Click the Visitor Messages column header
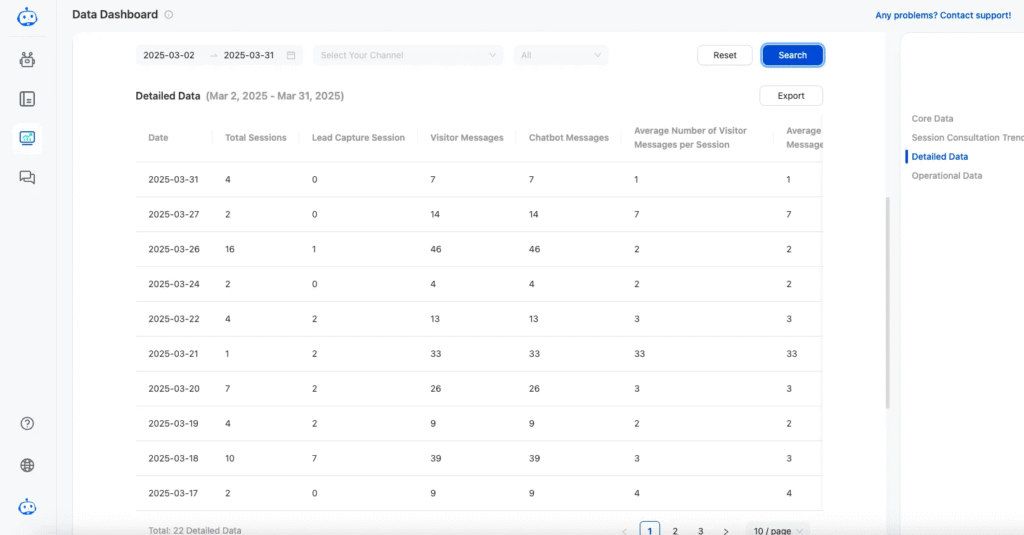Image resolution: width=1024 pixels, height=535 pixels. [x=466, y=138]
